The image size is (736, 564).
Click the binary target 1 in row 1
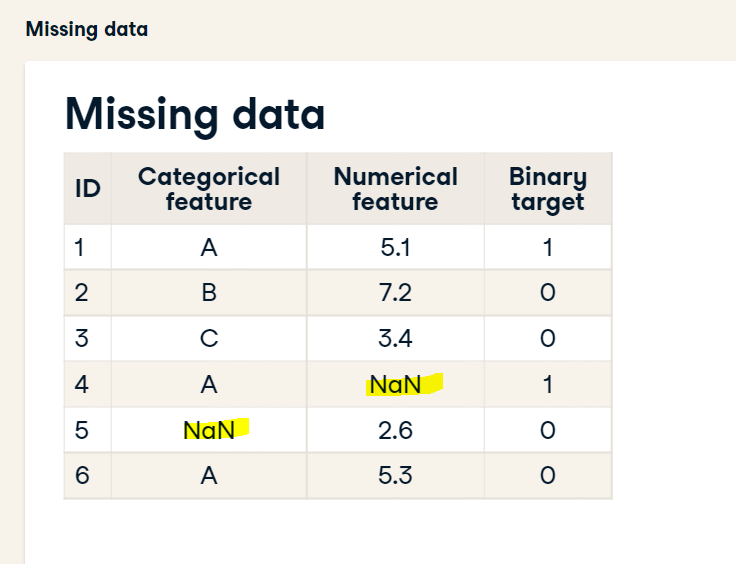tap(548, 247)
